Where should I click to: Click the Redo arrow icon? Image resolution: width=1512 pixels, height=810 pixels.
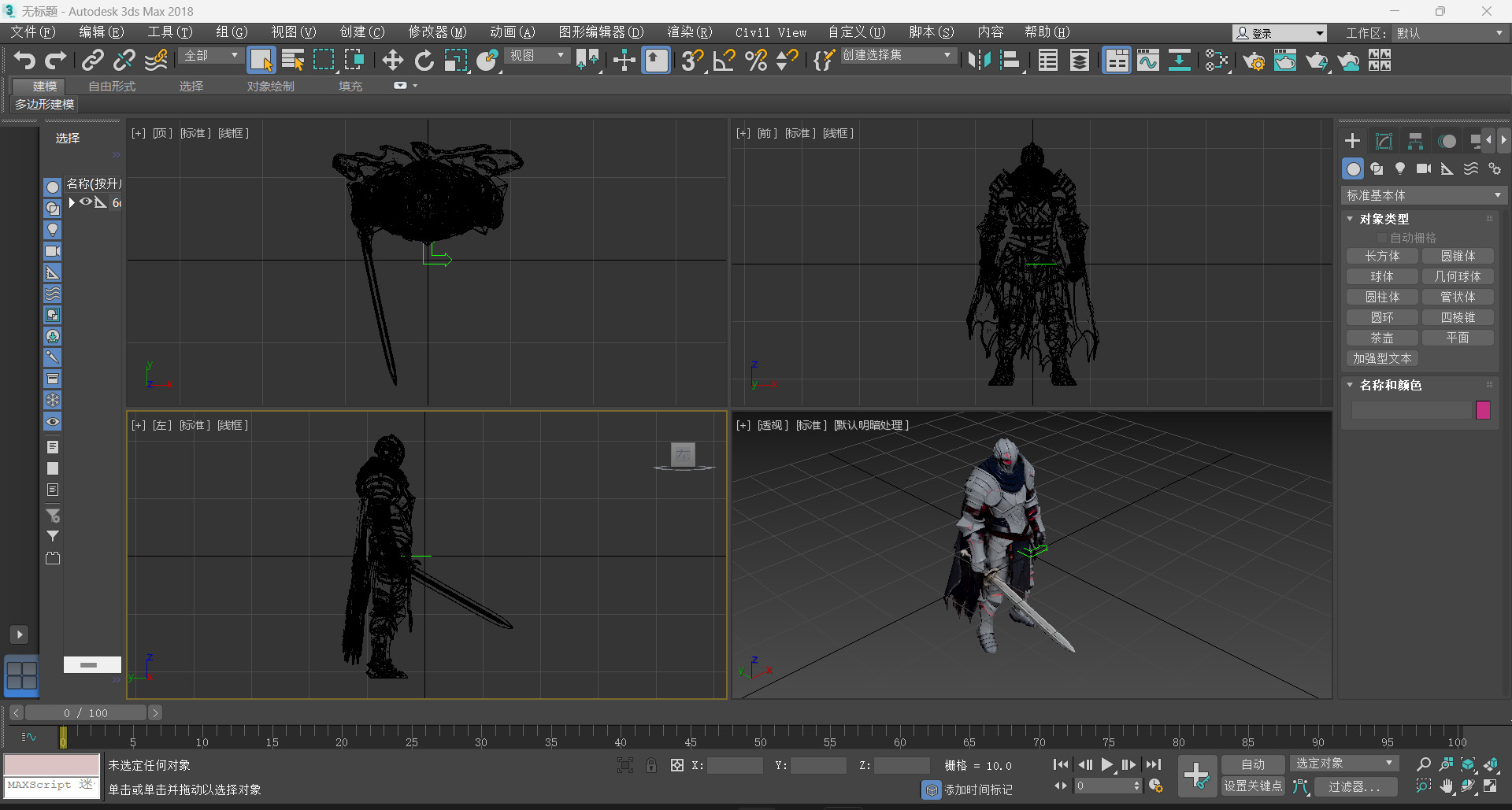click(x=55, y=60)
